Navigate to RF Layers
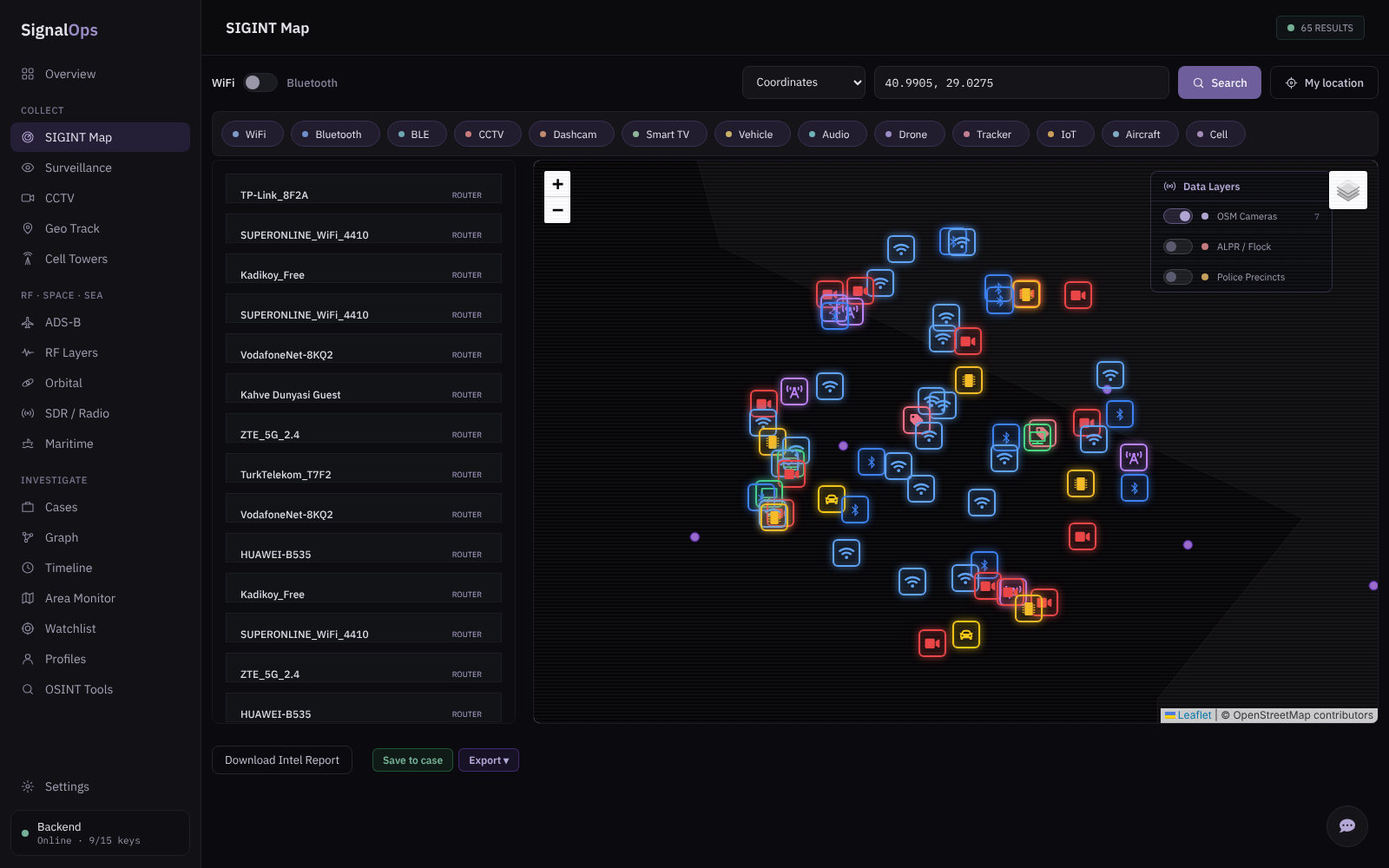The width and height of the screenshot is (1389, 868). 100,352
